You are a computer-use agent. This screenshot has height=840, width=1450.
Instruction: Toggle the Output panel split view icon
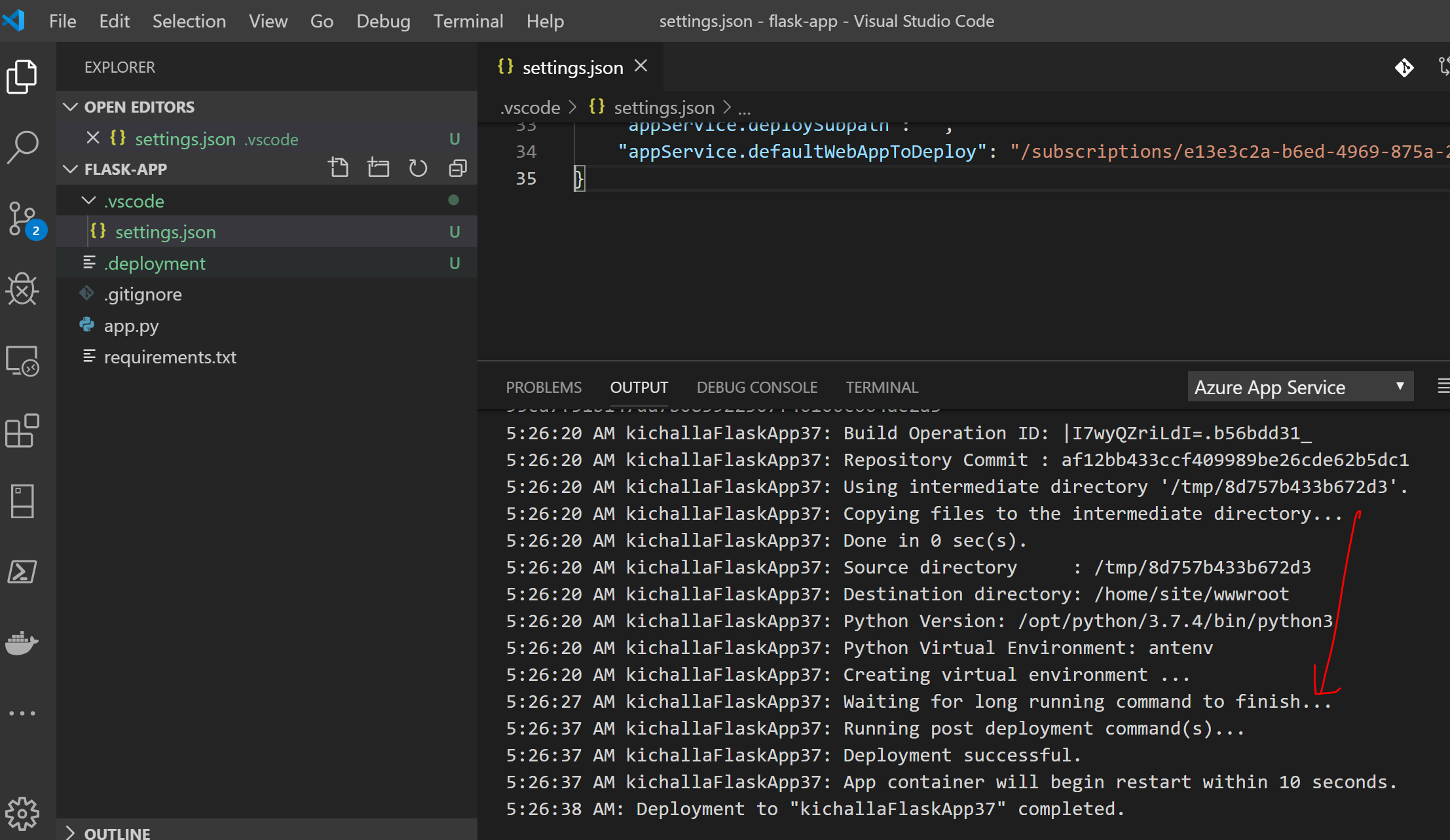click(x=1443, y=386)
